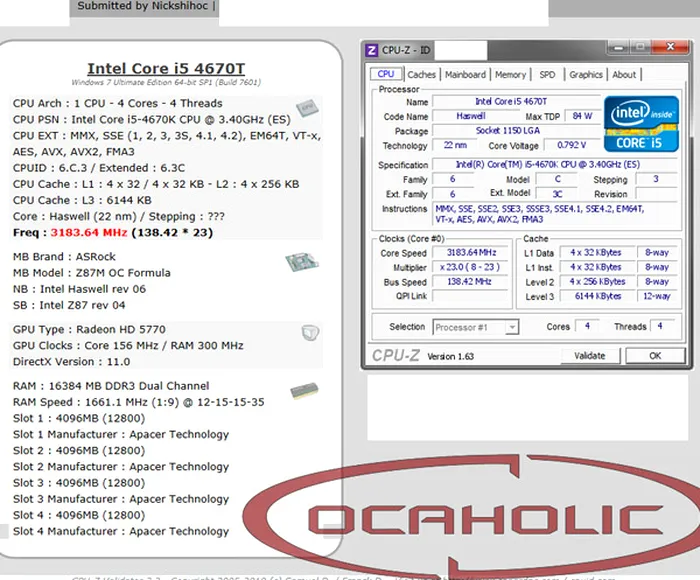Click the Stepping value 3 field
The image size is (700, 580).
(x=656, y=179)
